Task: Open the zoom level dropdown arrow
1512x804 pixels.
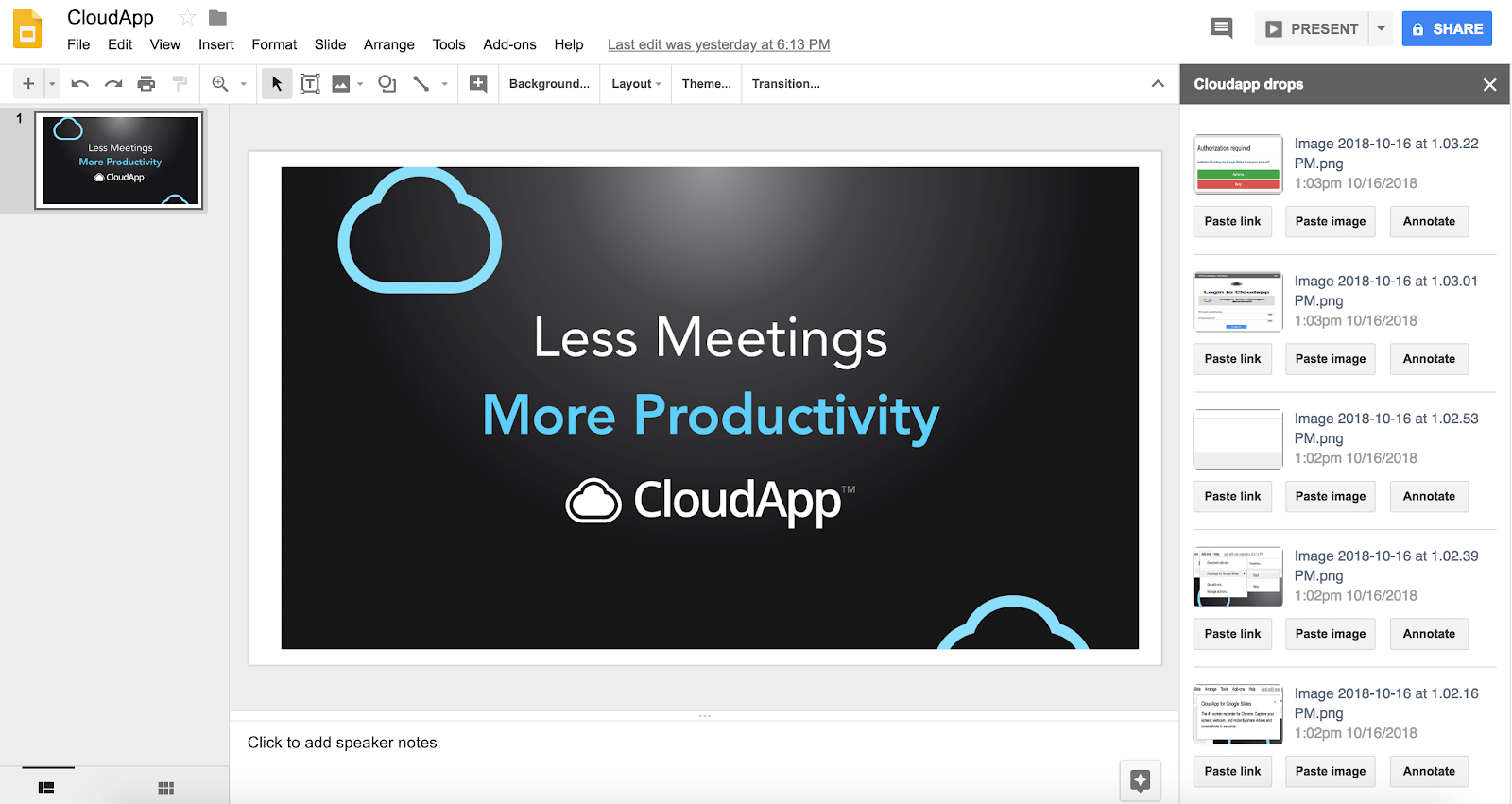Action: pos(243,84)
